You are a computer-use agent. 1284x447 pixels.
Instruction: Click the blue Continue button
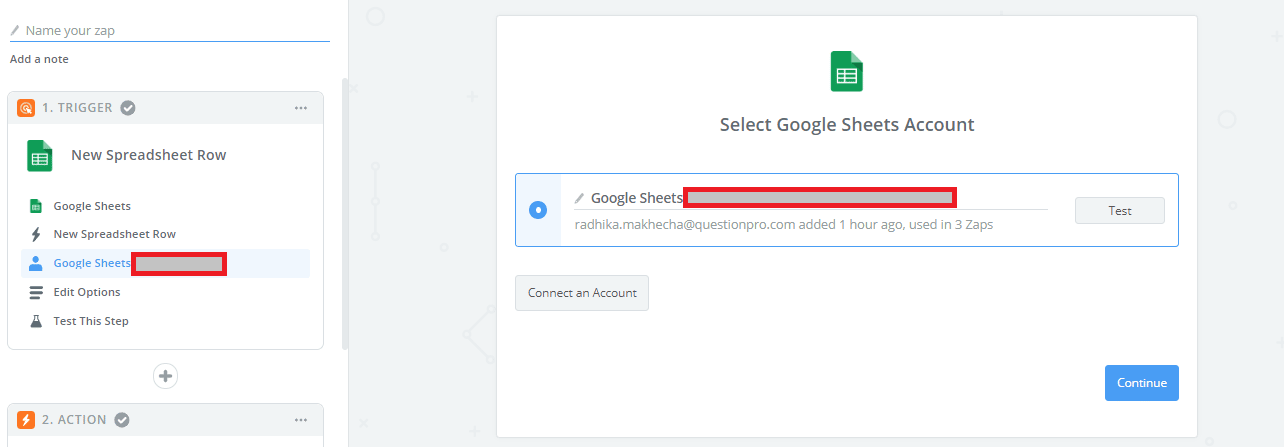(x=1142, y=383)
